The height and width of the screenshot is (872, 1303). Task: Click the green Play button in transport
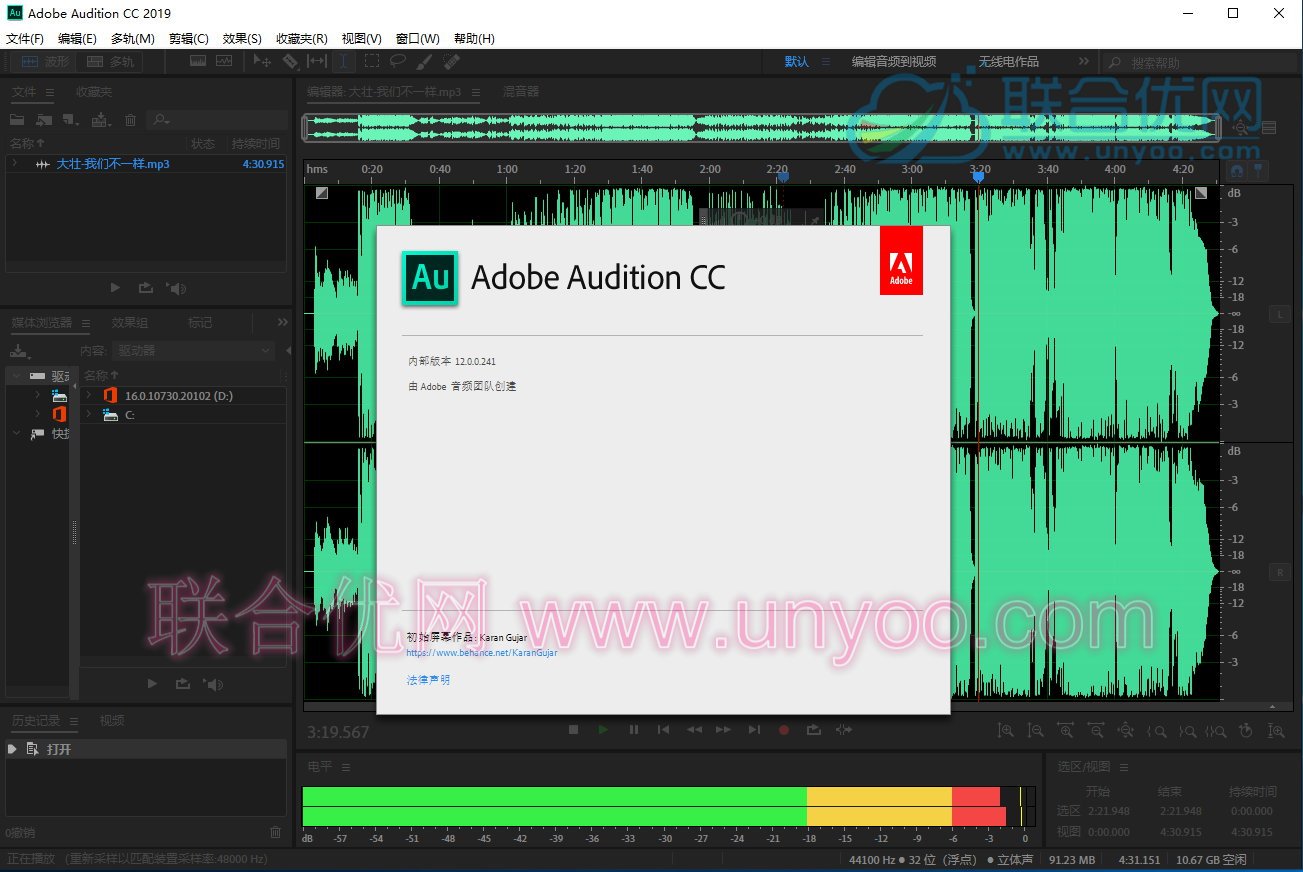[603, 730]
